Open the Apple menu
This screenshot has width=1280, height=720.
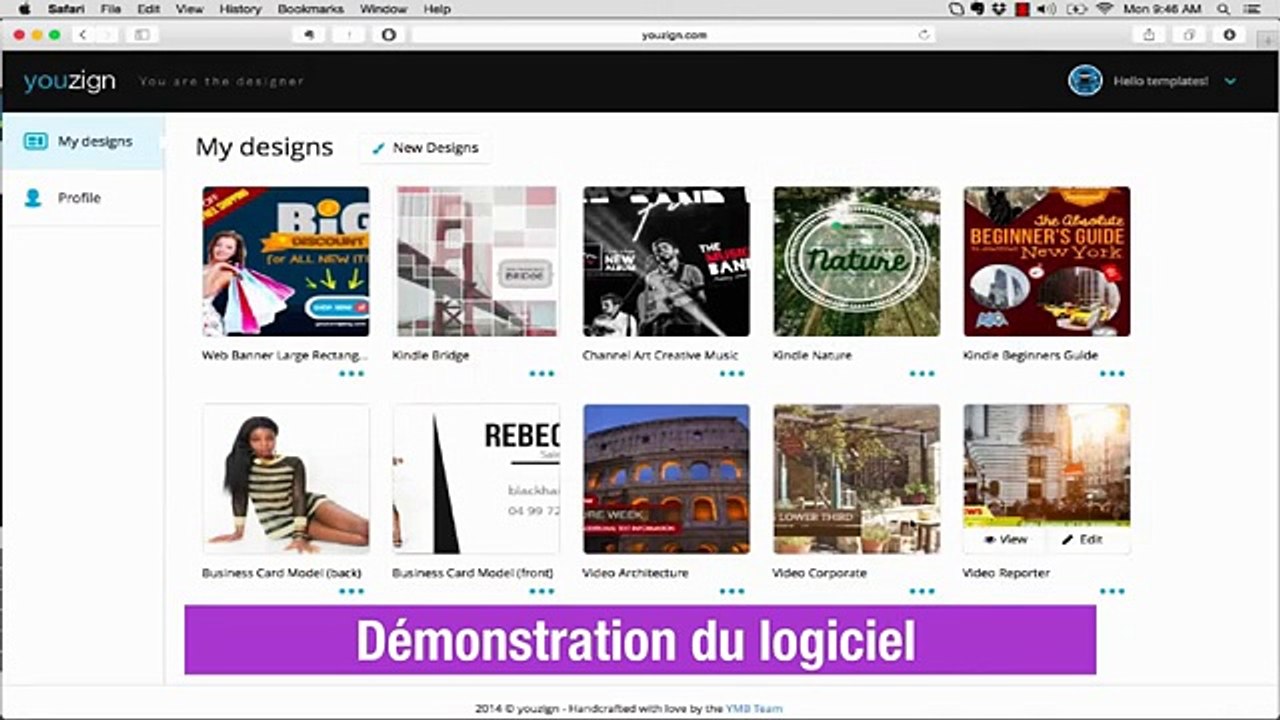(24, 9)
